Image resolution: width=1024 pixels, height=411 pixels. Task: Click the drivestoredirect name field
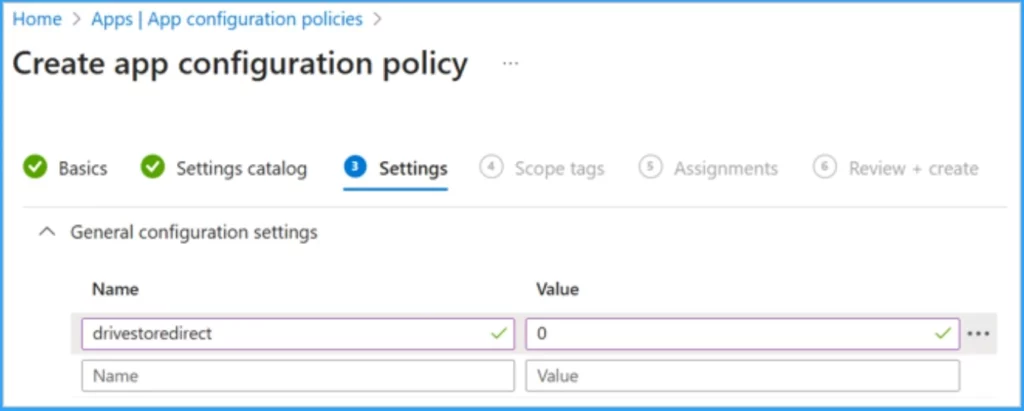pos(298,334)
